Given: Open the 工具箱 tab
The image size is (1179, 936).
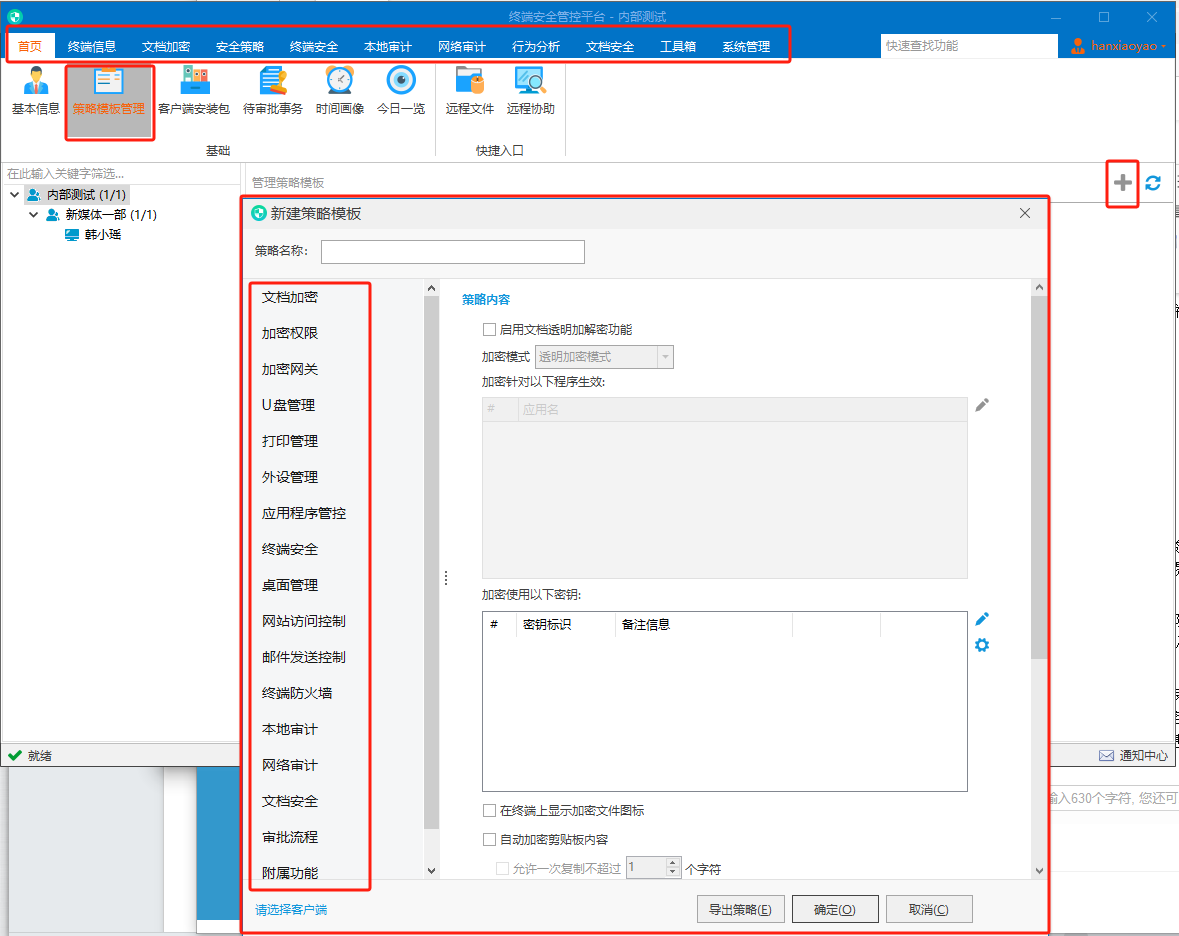Looking at the screenshot, I should [x=677, y=46].
